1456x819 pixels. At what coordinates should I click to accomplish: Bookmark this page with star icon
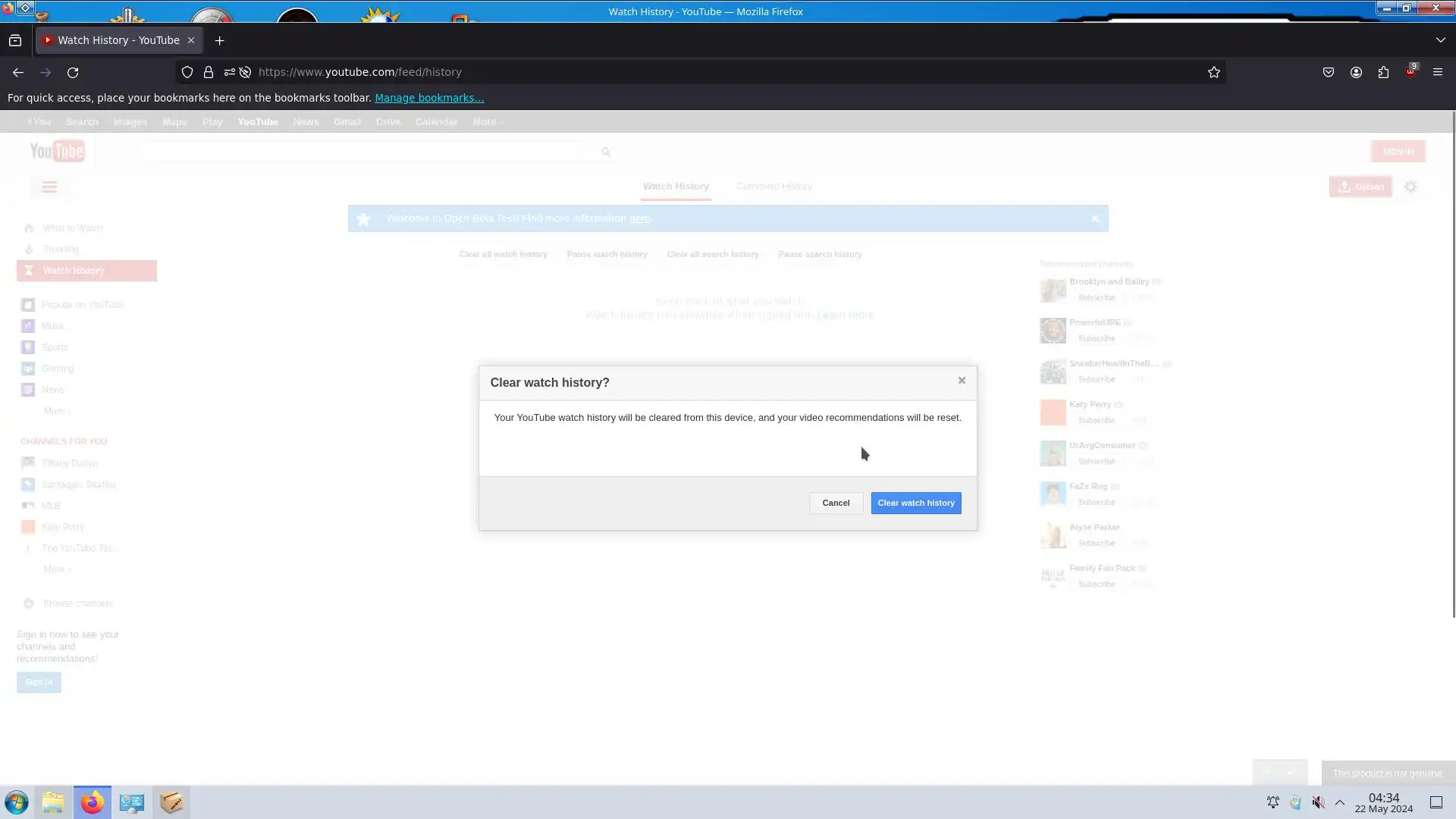pyautogui.click(x=1213, y=73)
